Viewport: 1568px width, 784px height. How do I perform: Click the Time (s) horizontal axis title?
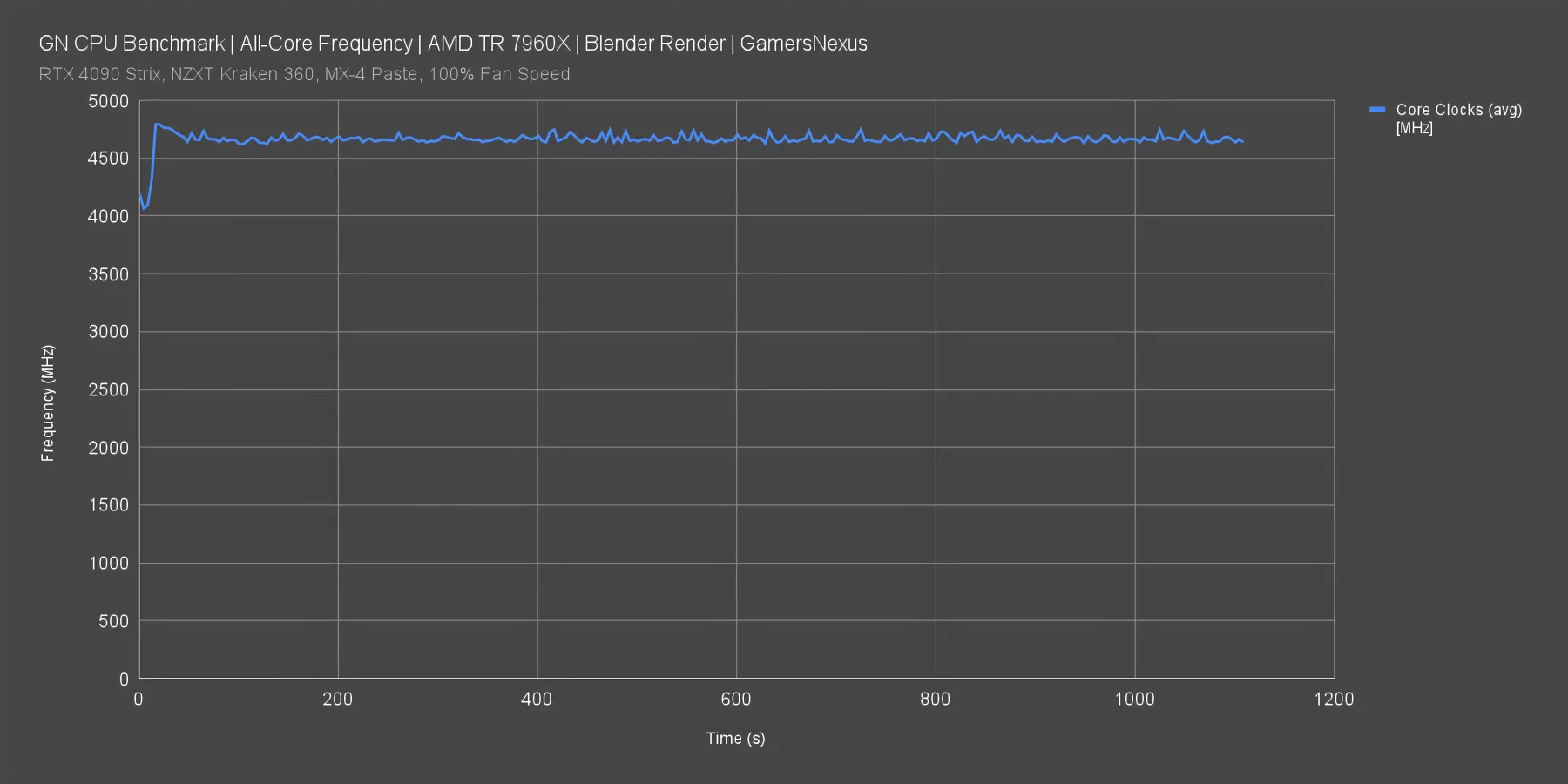click(735, 738)
